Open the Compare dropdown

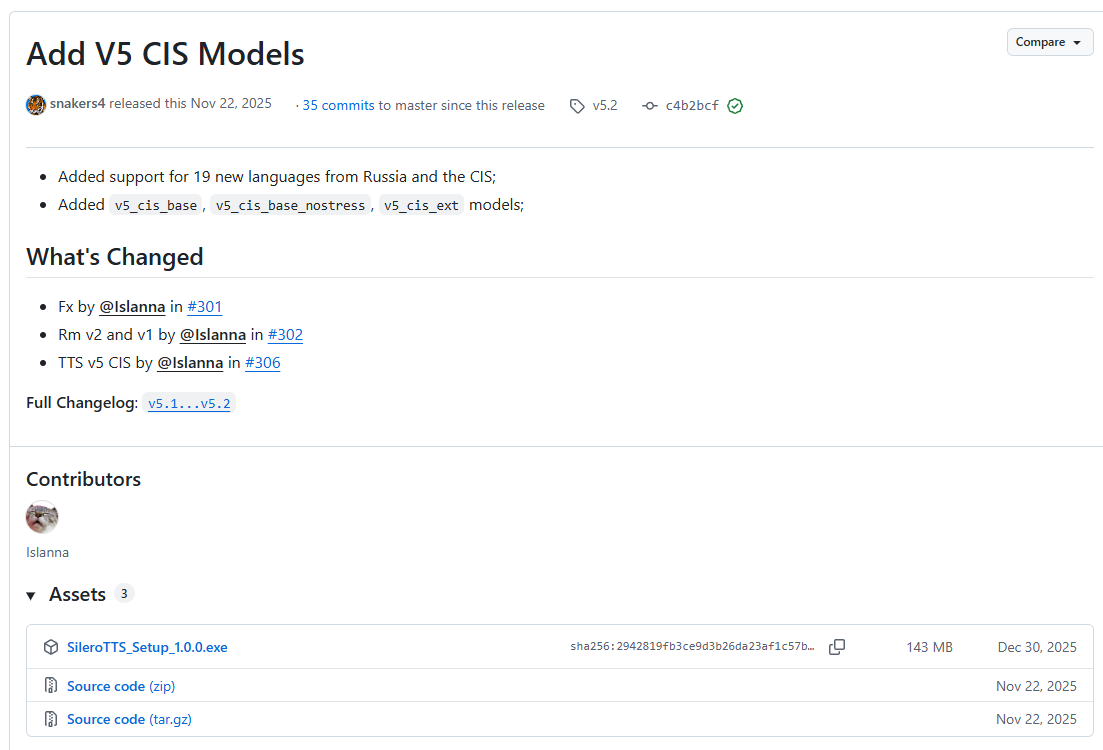(1049, 42)
